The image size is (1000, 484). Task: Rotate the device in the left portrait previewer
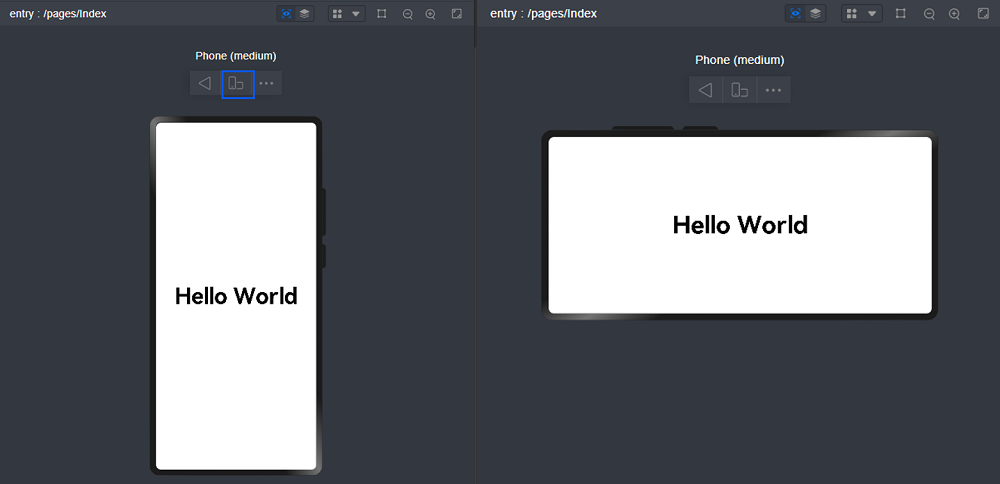pos(238,84)
